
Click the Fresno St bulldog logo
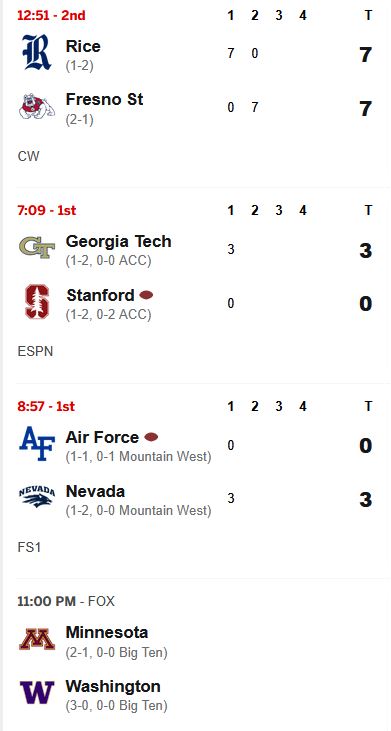pos(37,106)
